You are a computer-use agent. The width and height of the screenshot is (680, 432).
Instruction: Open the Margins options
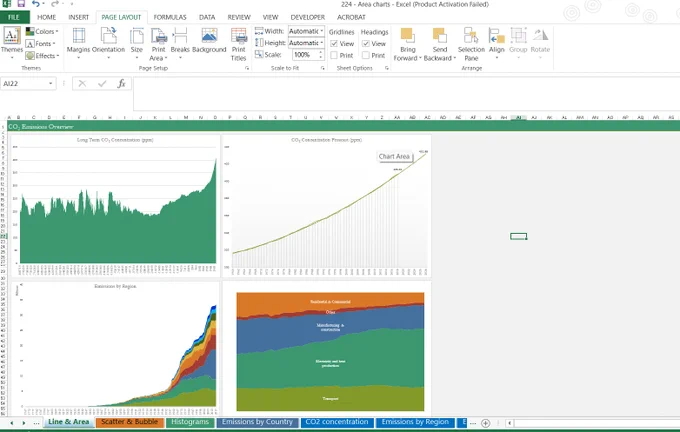click(x=78, y=43)
